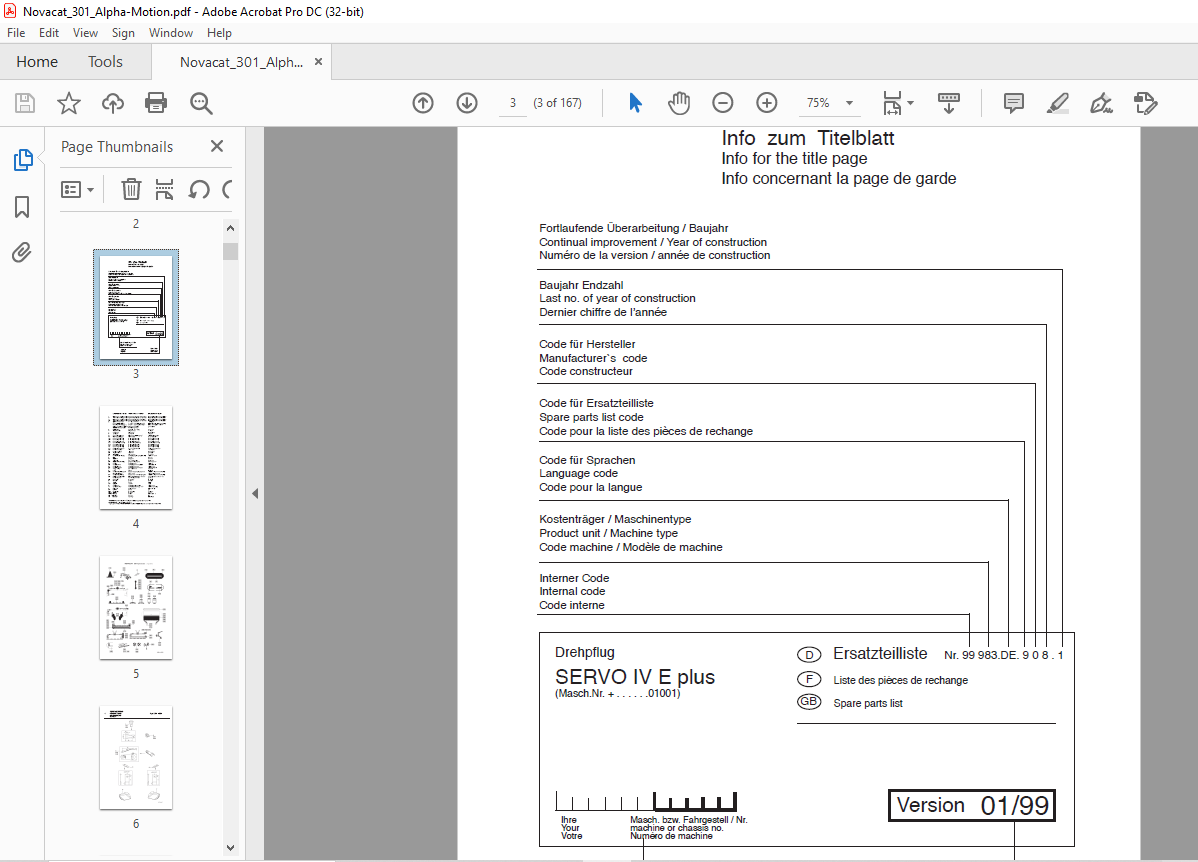Activate the hand pan tool
This screenshot has height=862, width=1198.
click(x=678, y=102)
